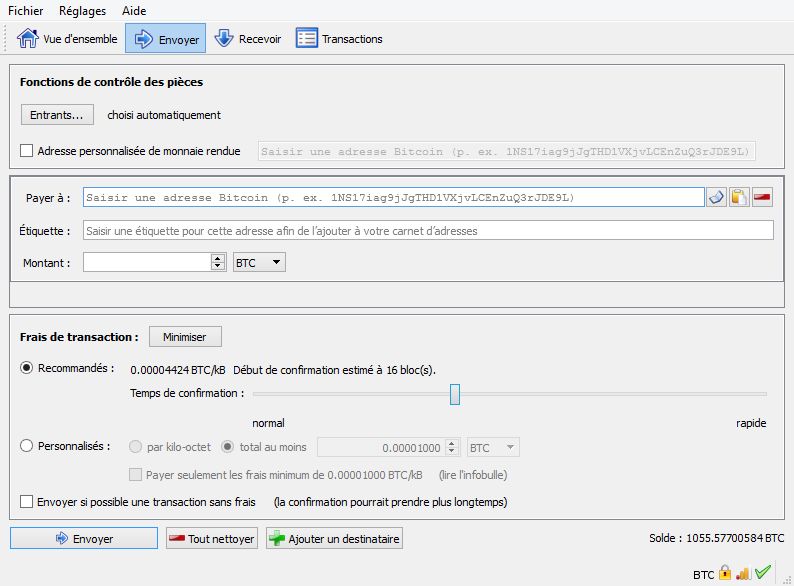Open the Transactions list view
The image size is (794, 586).
pos(340,39)
